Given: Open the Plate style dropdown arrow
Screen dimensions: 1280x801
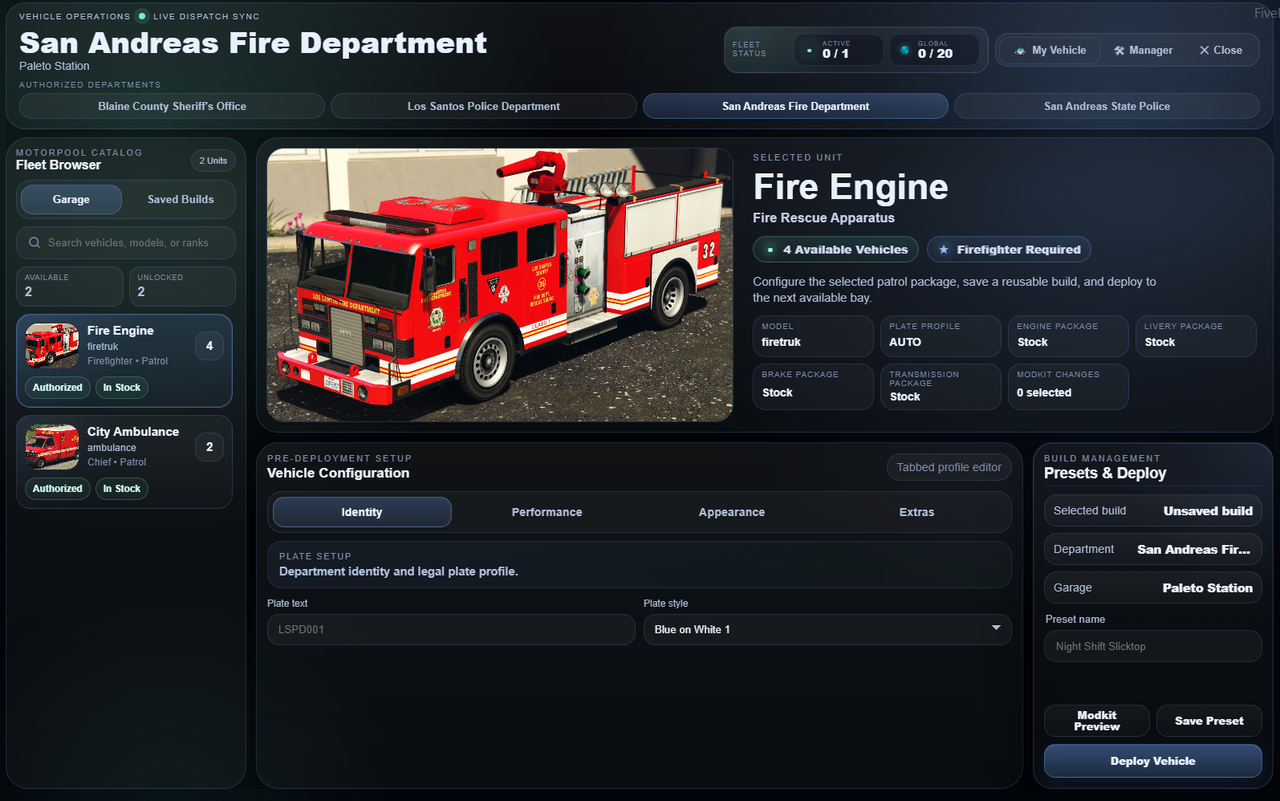Looking at the screenshot, I should pos(996,628).
